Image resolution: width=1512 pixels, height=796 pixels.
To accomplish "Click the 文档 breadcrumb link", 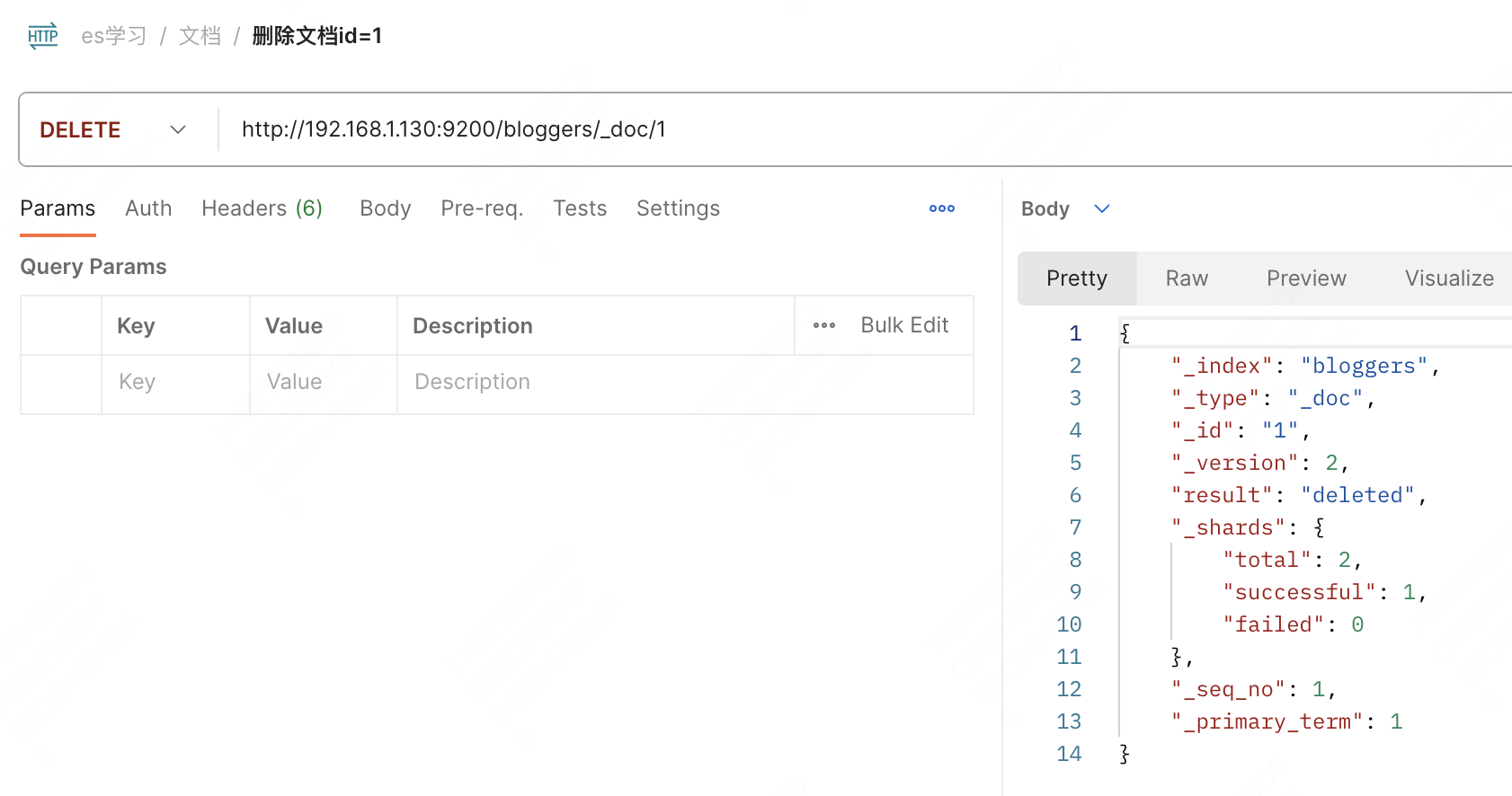I will [200, 36].
